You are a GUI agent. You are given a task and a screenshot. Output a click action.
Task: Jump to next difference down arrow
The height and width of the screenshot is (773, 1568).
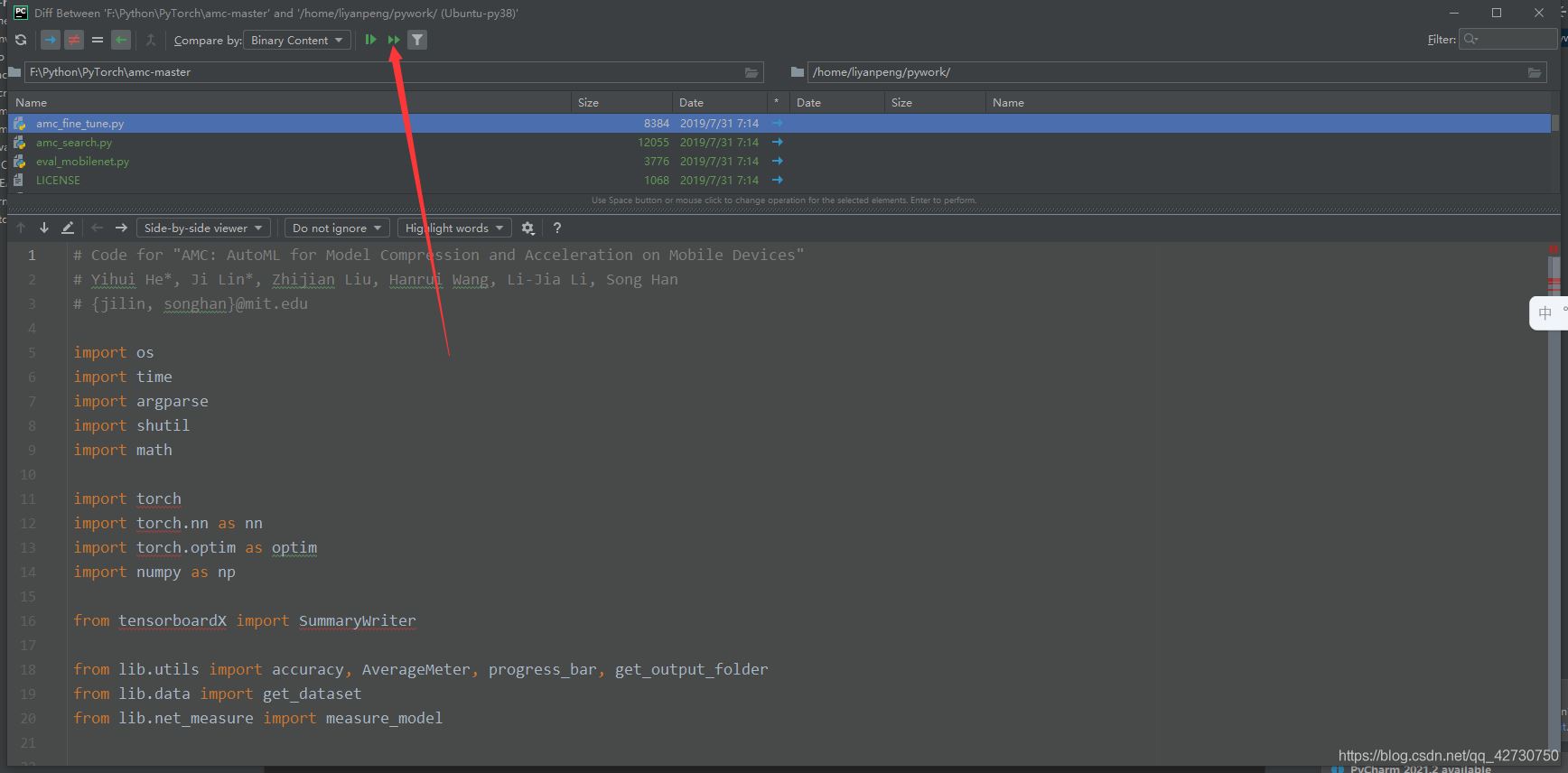(x=44, y=228)
